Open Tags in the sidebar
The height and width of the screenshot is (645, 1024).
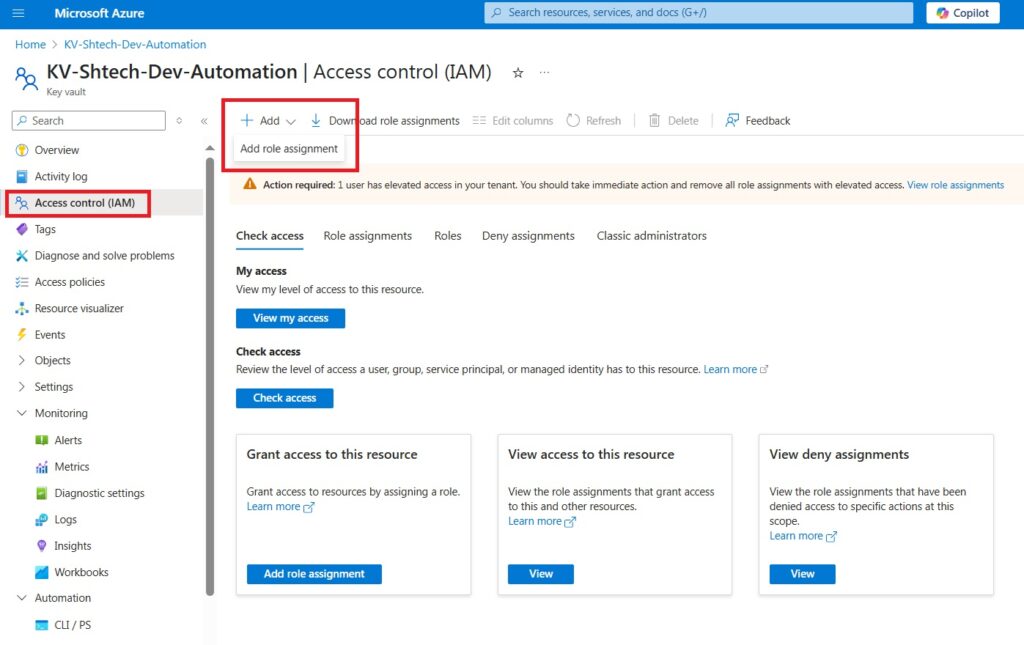[x=45, y=229]
